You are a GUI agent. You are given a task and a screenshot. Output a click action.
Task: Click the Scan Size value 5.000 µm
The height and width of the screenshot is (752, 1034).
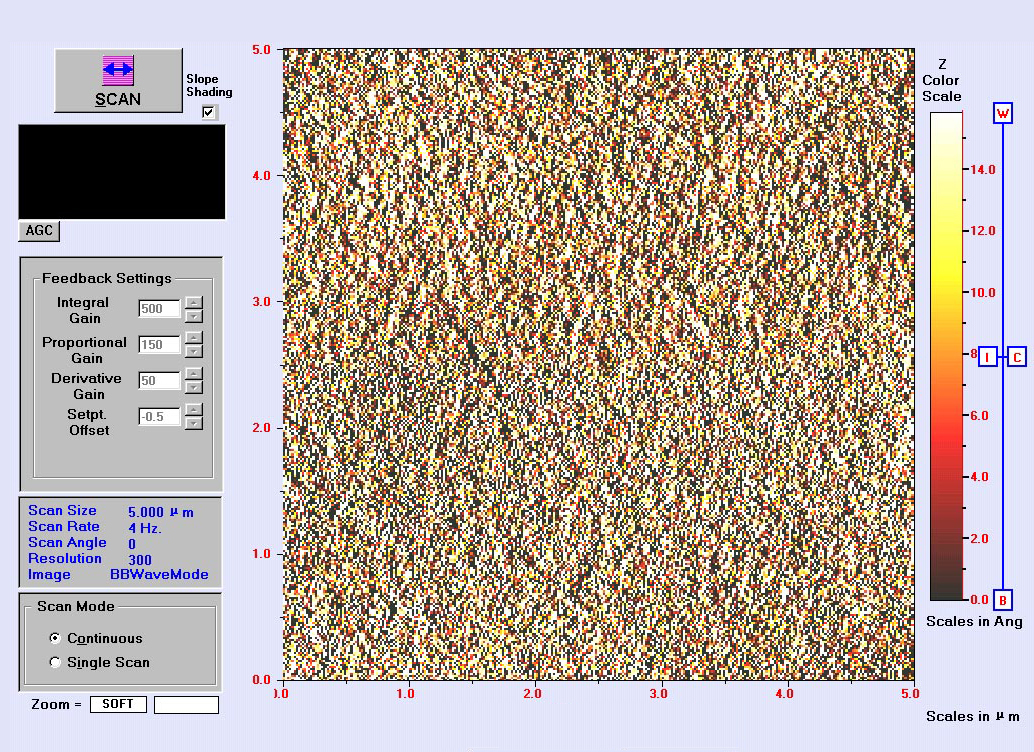click(161, 512)
